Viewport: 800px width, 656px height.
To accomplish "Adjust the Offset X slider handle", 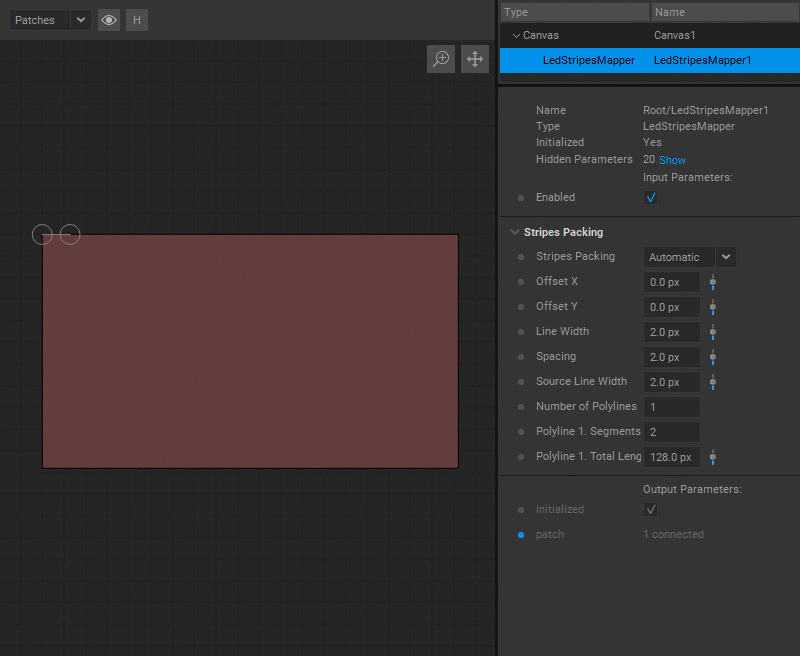I will 713,282.
